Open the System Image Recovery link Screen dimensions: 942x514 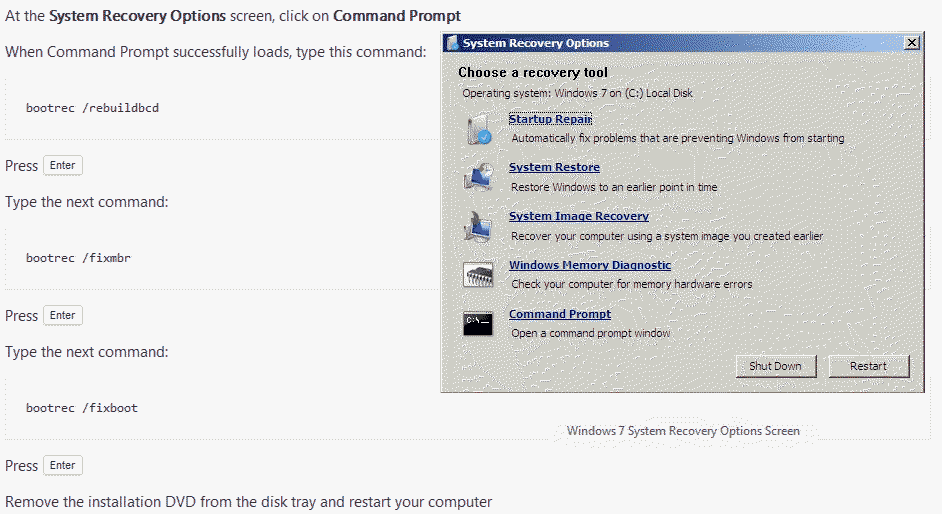579,216
